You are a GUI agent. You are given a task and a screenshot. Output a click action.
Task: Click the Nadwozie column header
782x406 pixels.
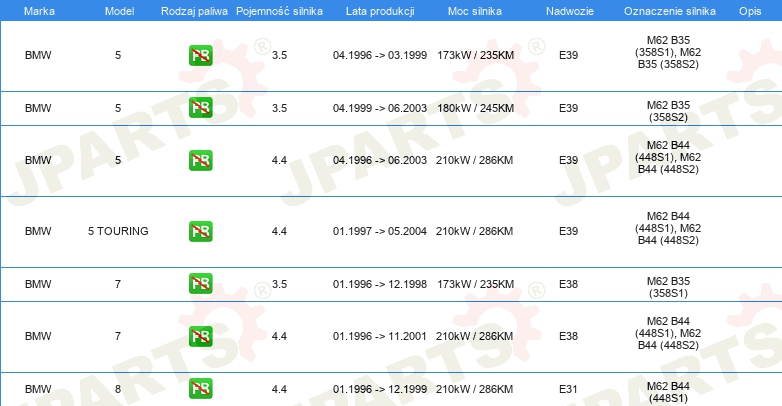pos(570,11)
